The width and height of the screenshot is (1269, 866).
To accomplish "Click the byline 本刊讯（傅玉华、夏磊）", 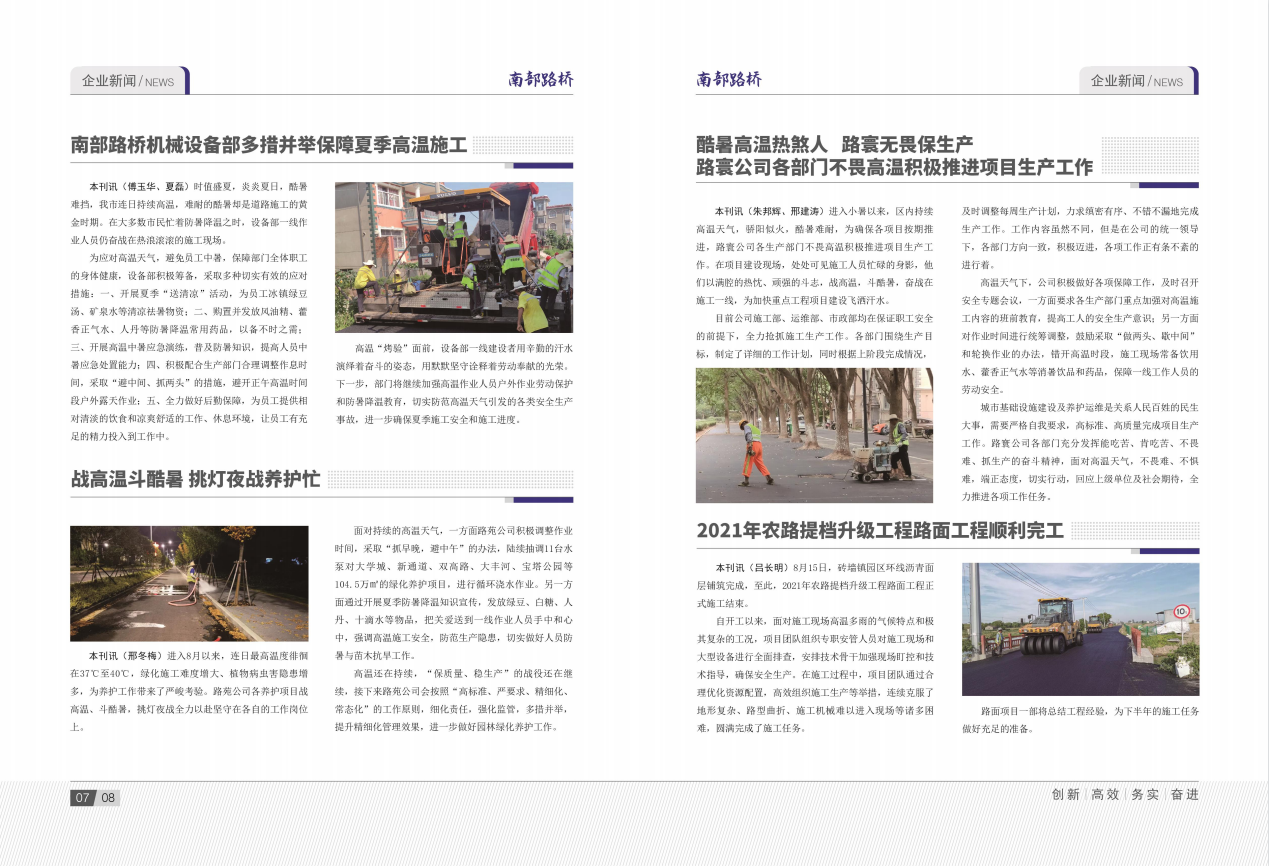I will coord(139,187).
